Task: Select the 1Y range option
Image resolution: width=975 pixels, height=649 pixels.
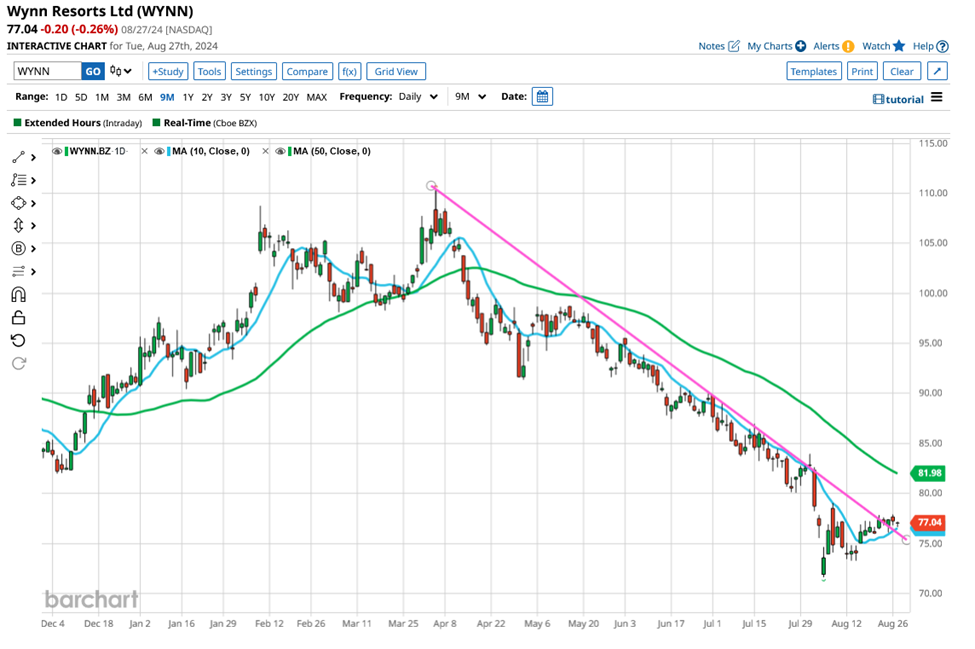Action: coord(188,97)
